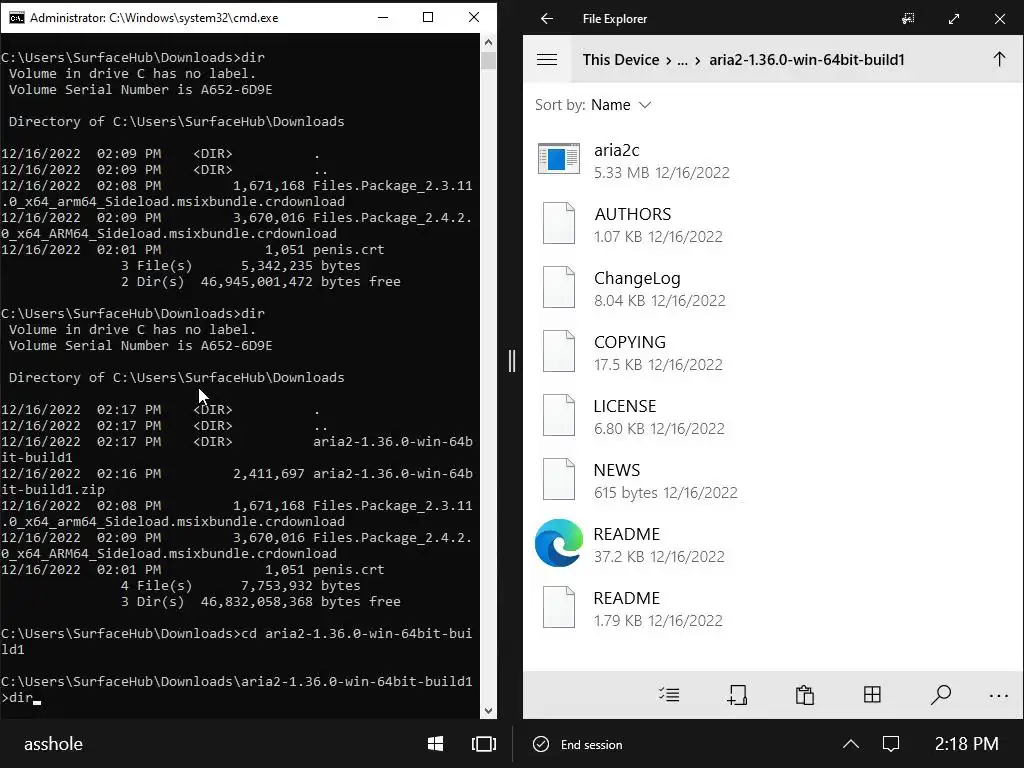The image size is (1024, 768).
Task: Show hidden tray icons with the up chevron
Action: click(x=850, y=744)
